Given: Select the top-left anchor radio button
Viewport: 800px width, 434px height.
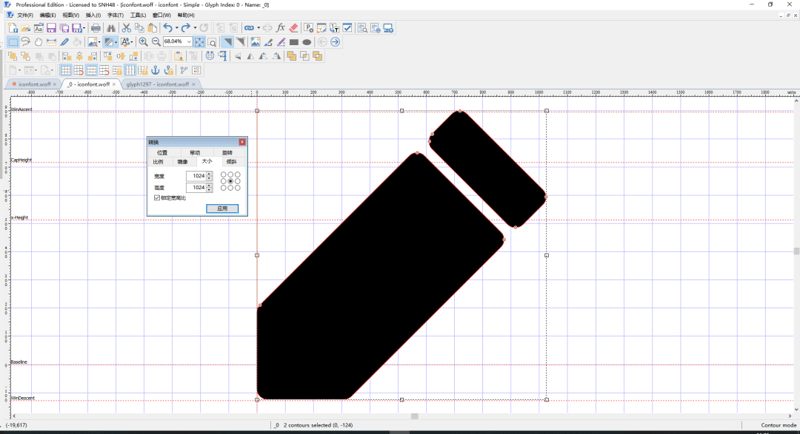Looking at the screenshot, I should [x=223, y=174].
